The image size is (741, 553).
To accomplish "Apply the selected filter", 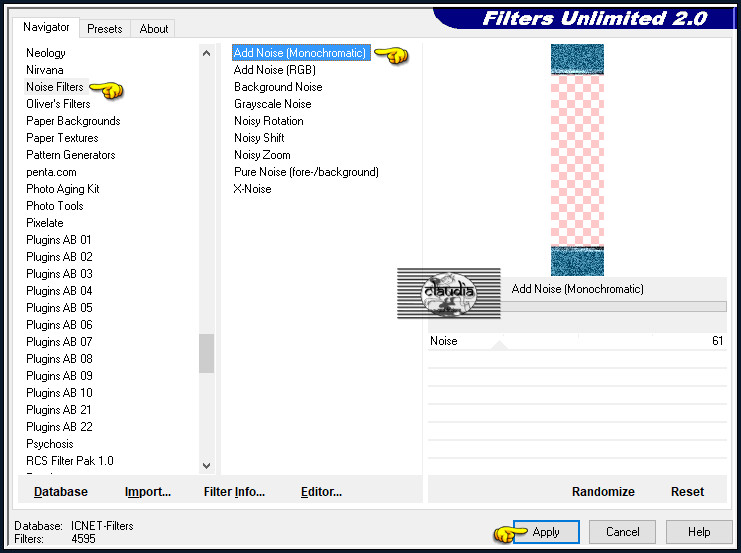I will 546,532.
